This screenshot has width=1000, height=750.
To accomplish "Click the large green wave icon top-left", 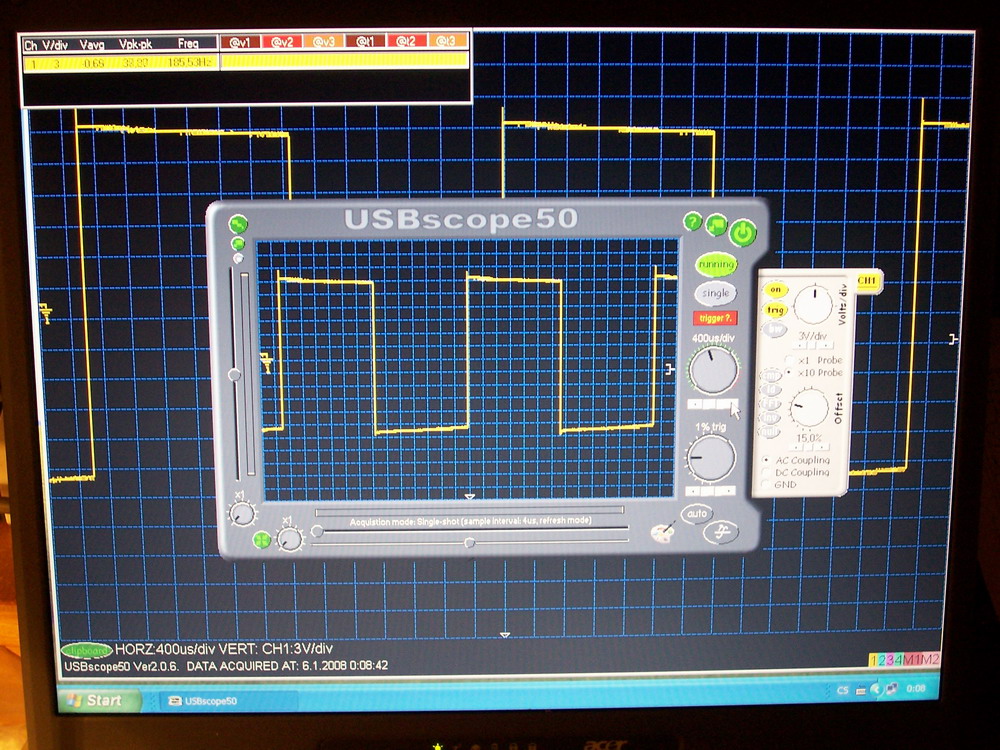I will 238,224.
